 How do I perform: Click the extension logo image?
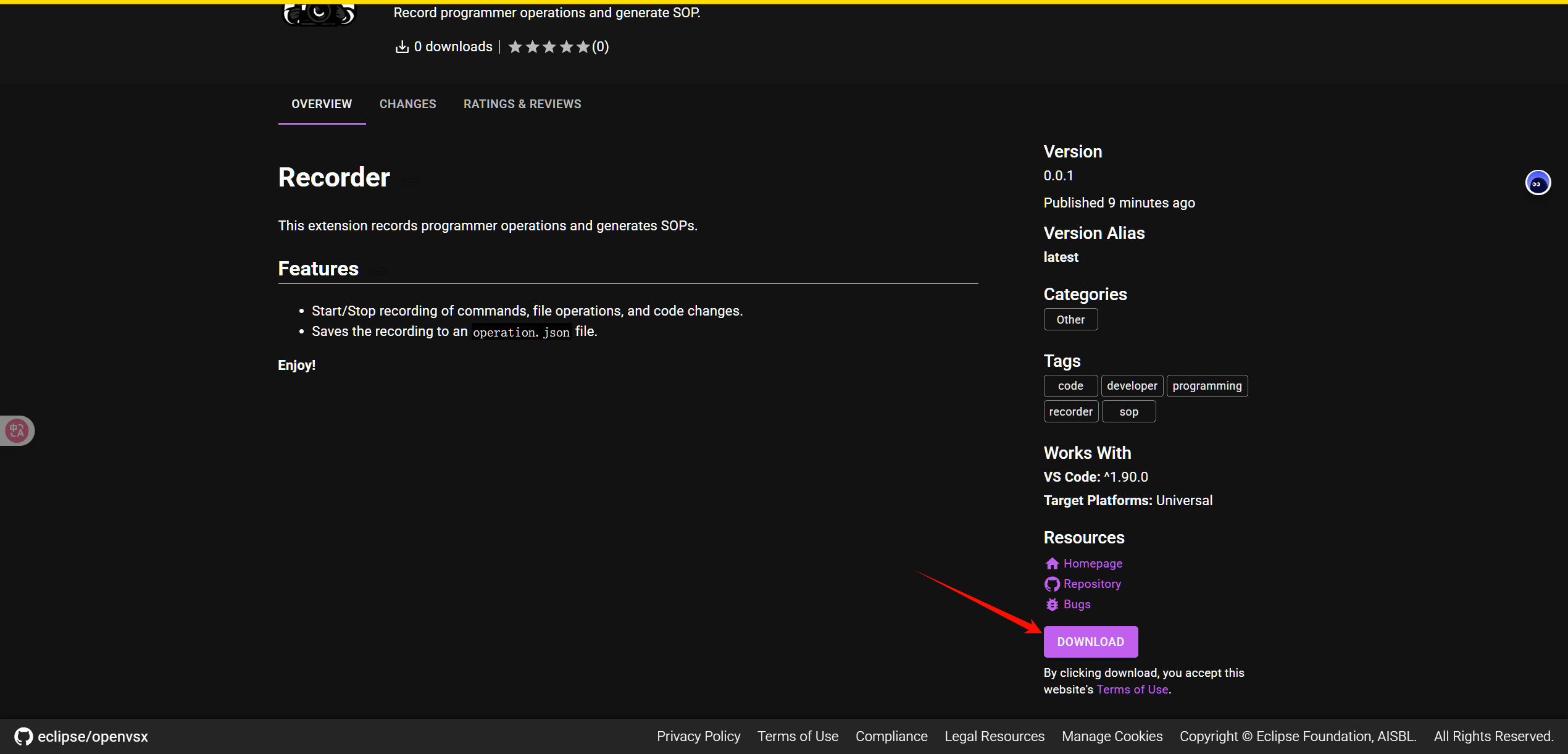point(319,12)
